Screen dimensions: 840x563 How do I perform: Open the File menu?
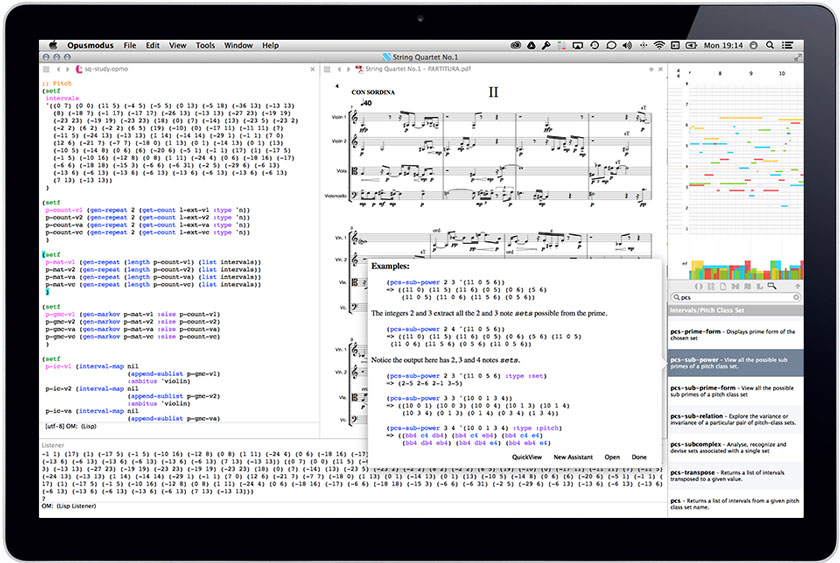coord(130,46)
